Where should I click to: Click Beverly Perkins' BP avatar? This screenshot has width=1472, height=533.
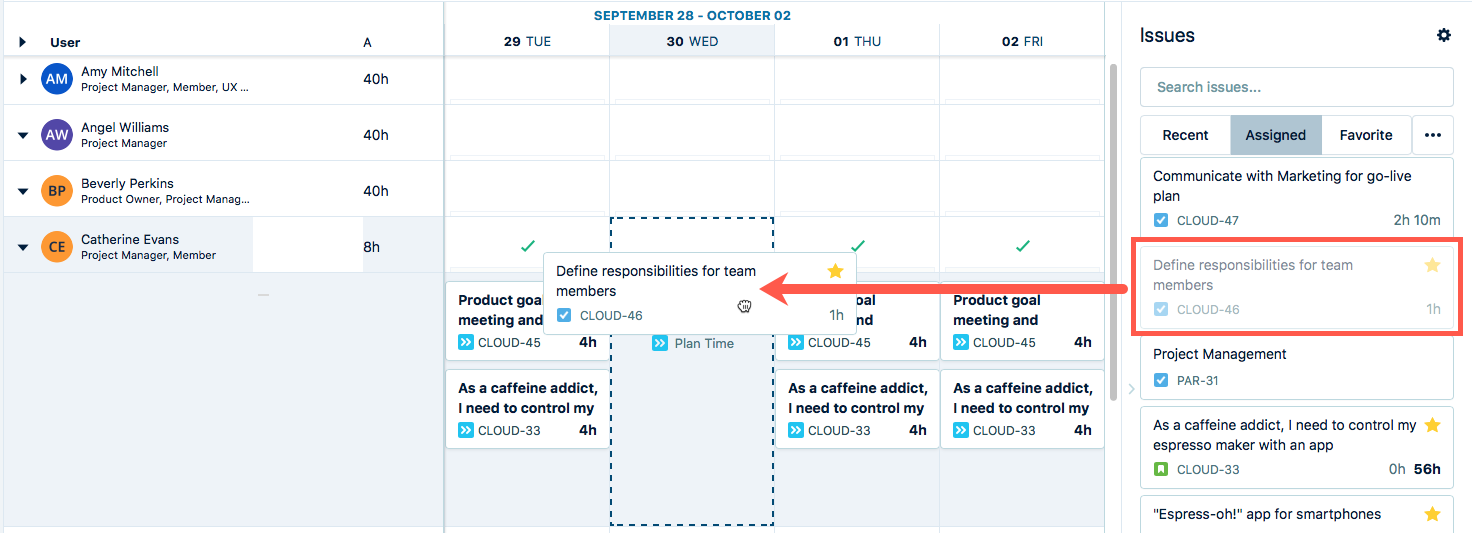tap(57, 191)
